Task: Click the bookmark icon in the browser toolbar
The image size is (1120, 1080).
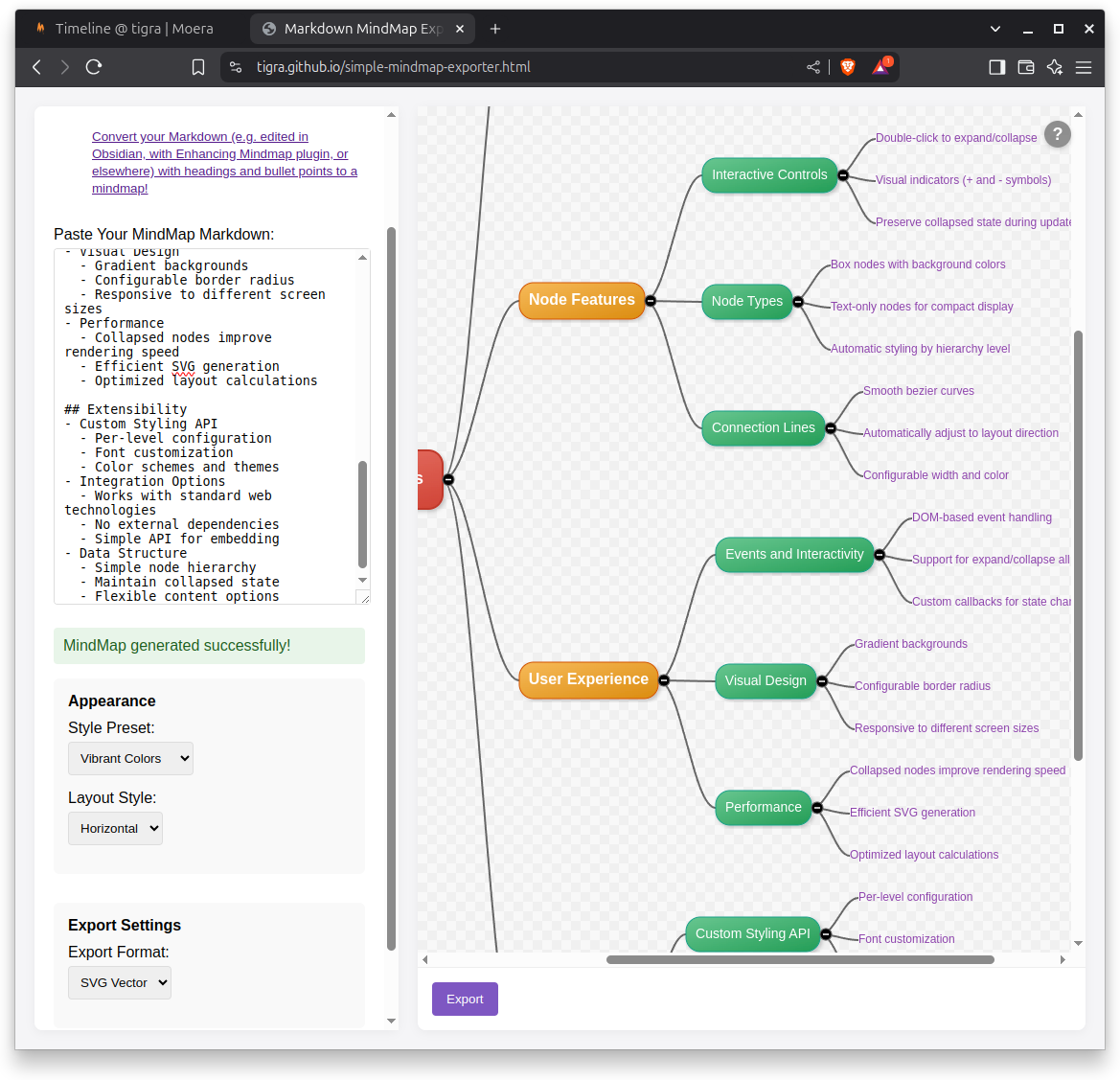Action: 197,67
